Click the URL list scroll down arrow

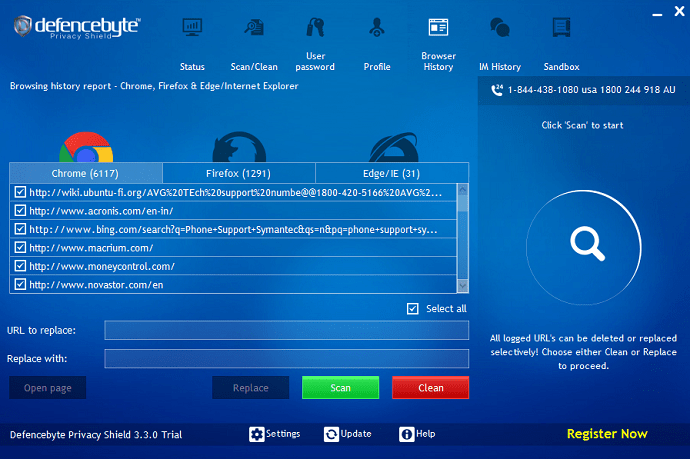click(462, 286)
